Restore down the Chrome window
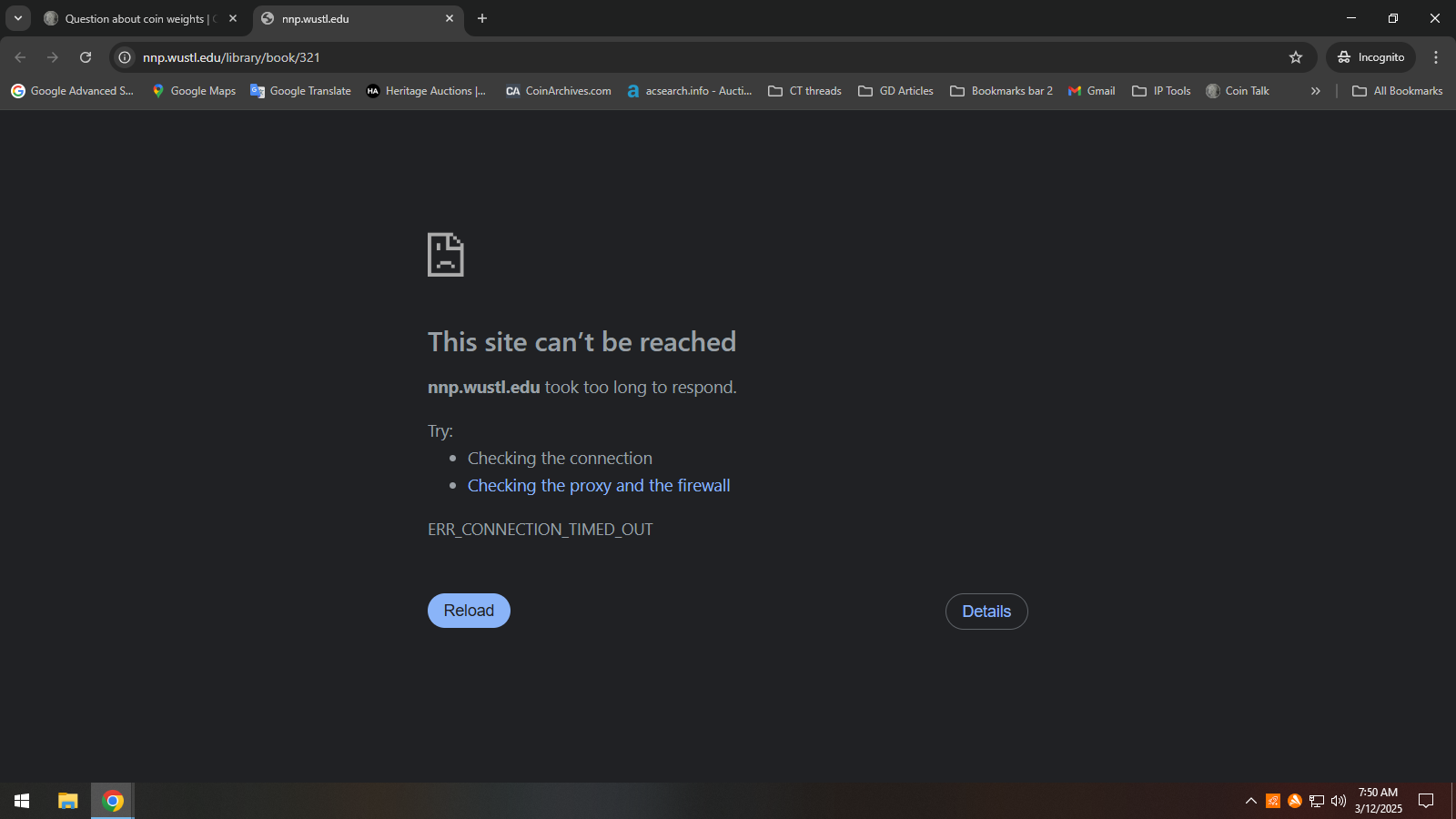 click(1393, 18)
